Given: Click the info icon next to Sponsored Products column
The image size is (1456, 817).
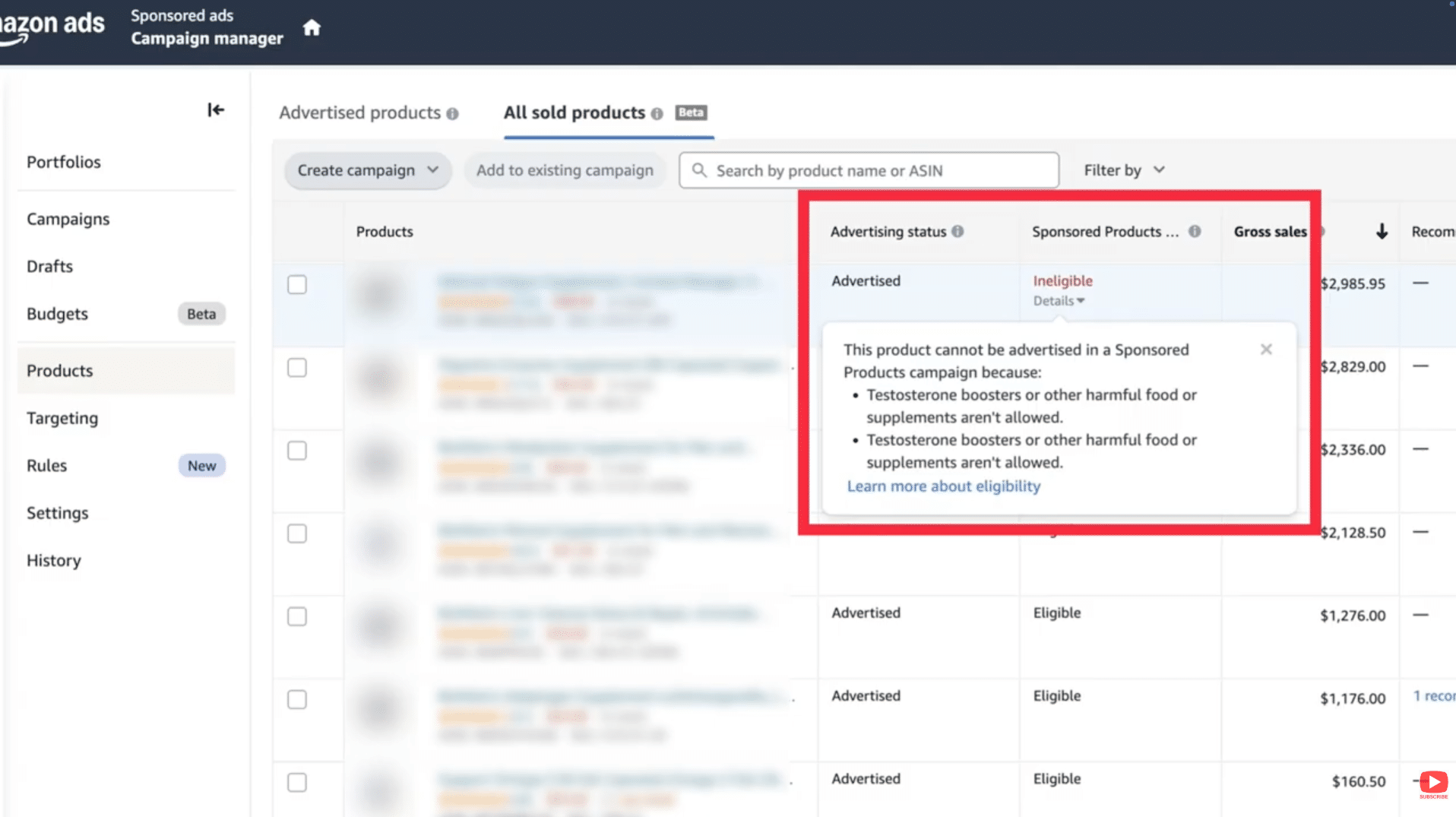Looking at the screenshot, I should coord(1195,232).
